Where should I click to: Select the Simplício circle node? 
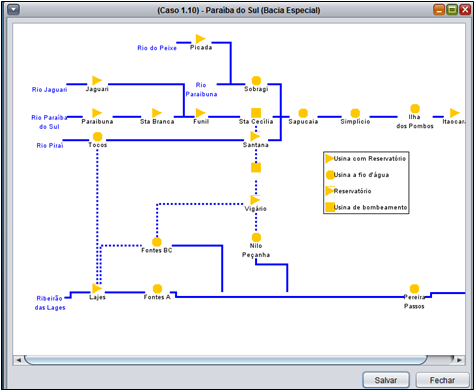tap(355, 113)
